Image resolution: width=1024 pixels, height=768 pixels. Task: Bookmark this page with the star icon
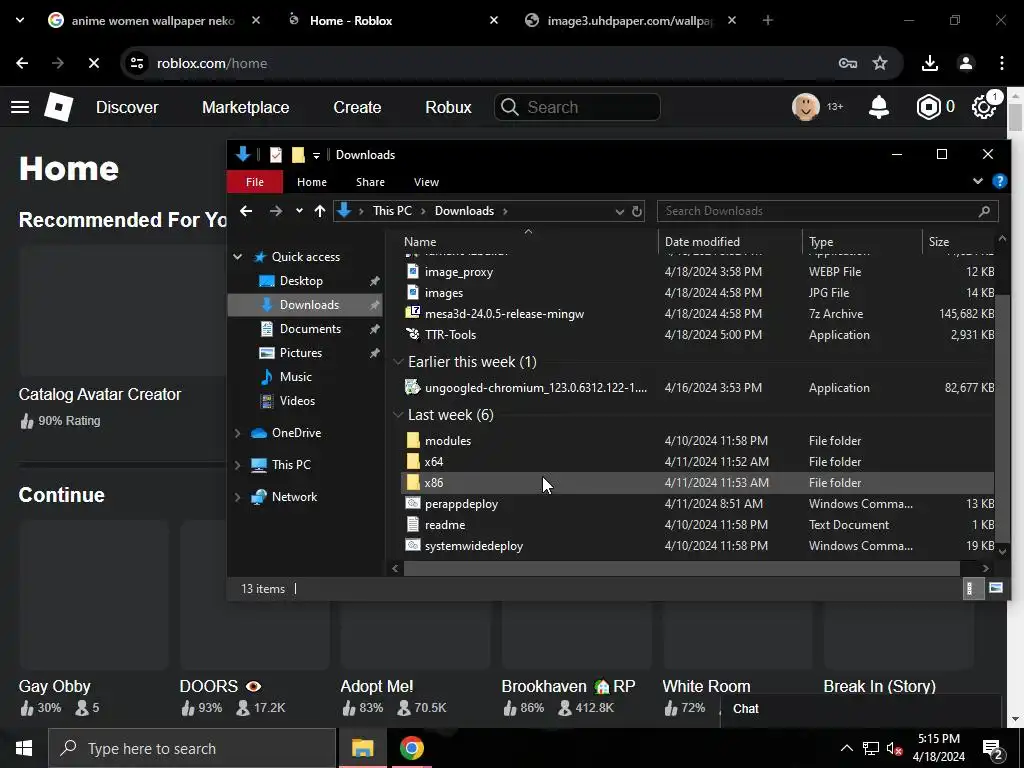(880, 63)
